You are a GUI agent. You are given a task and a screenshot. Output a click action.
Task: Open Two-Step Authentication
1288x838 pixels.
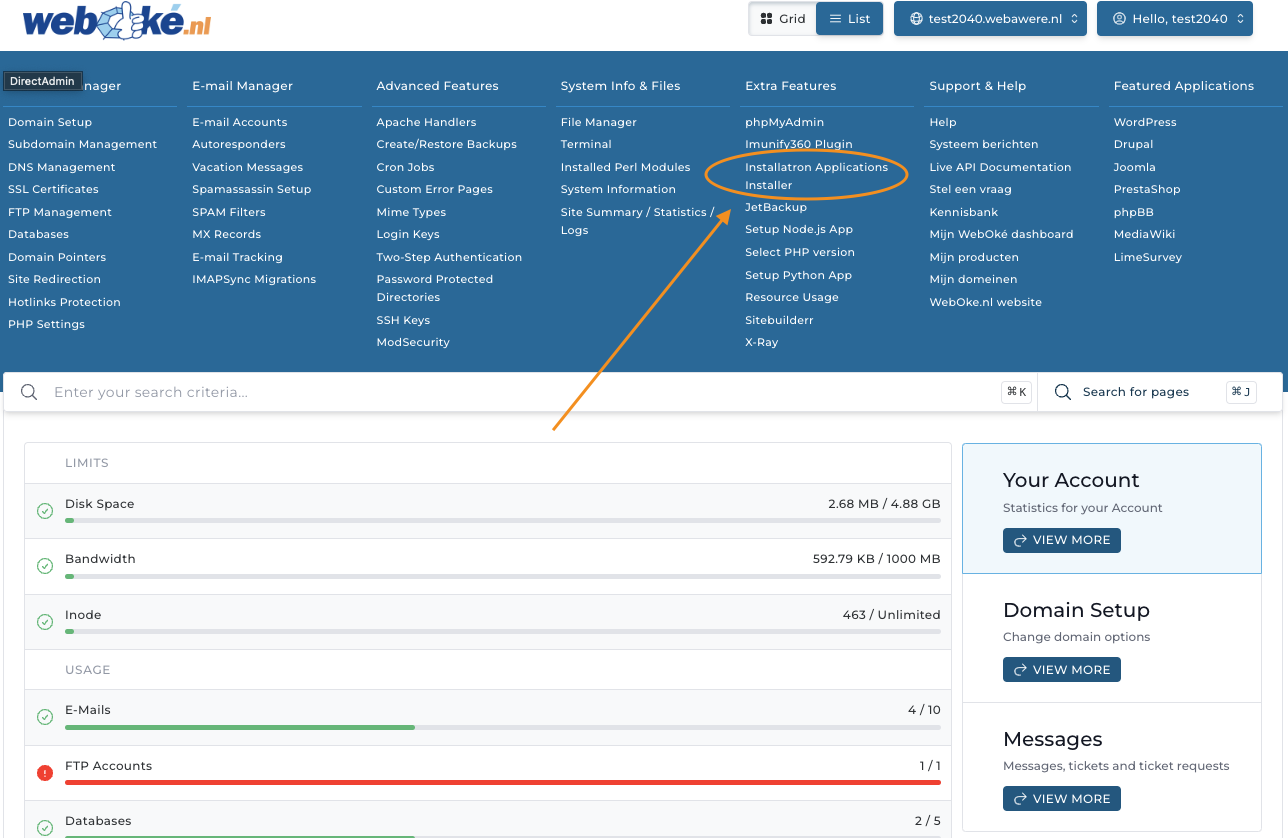click(x=449, y=257)
